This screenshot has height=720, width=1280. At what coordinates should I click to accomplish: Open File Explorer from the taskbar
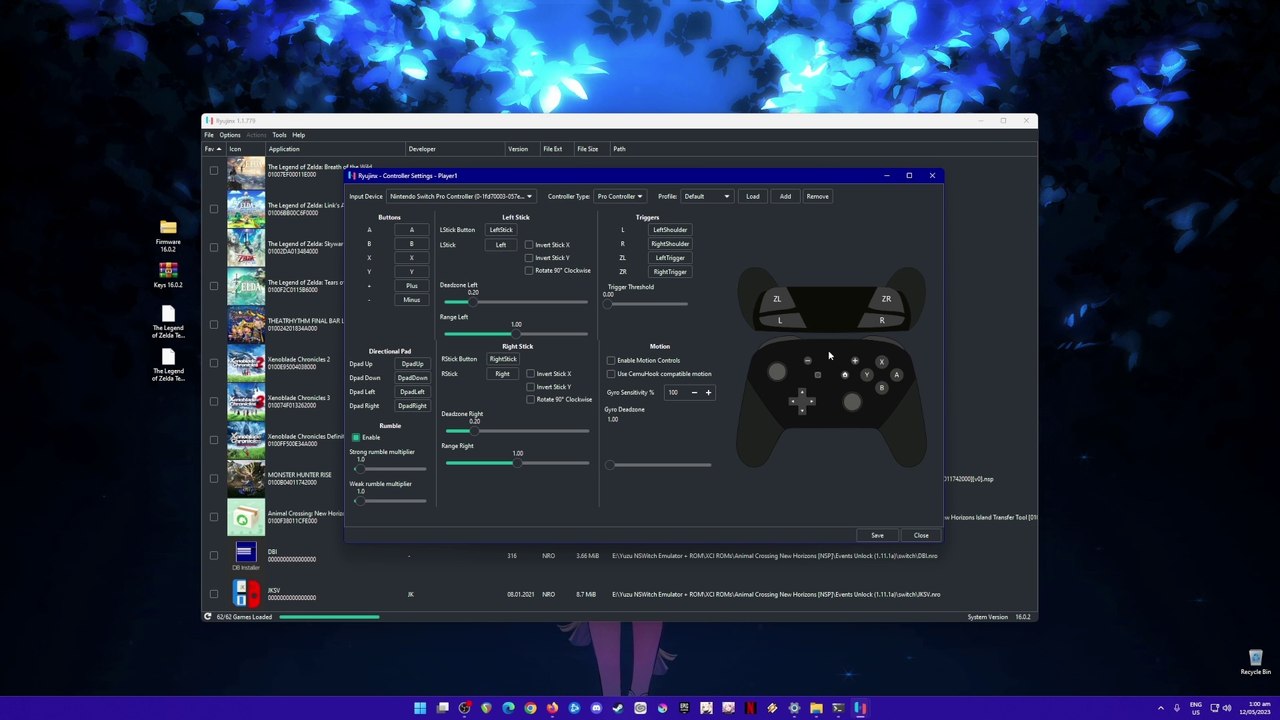816,708
